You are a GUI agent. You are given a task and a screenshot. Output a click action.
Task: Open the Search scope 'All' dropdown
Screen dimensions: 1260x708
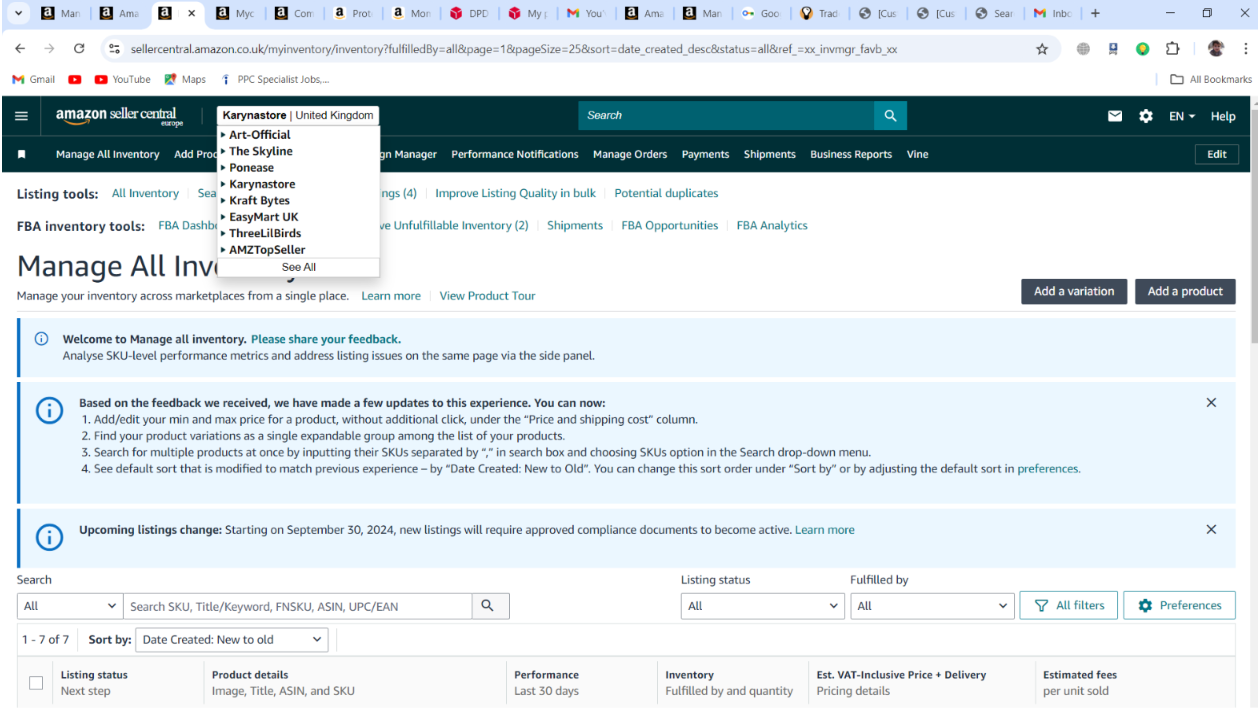[70, 606]
